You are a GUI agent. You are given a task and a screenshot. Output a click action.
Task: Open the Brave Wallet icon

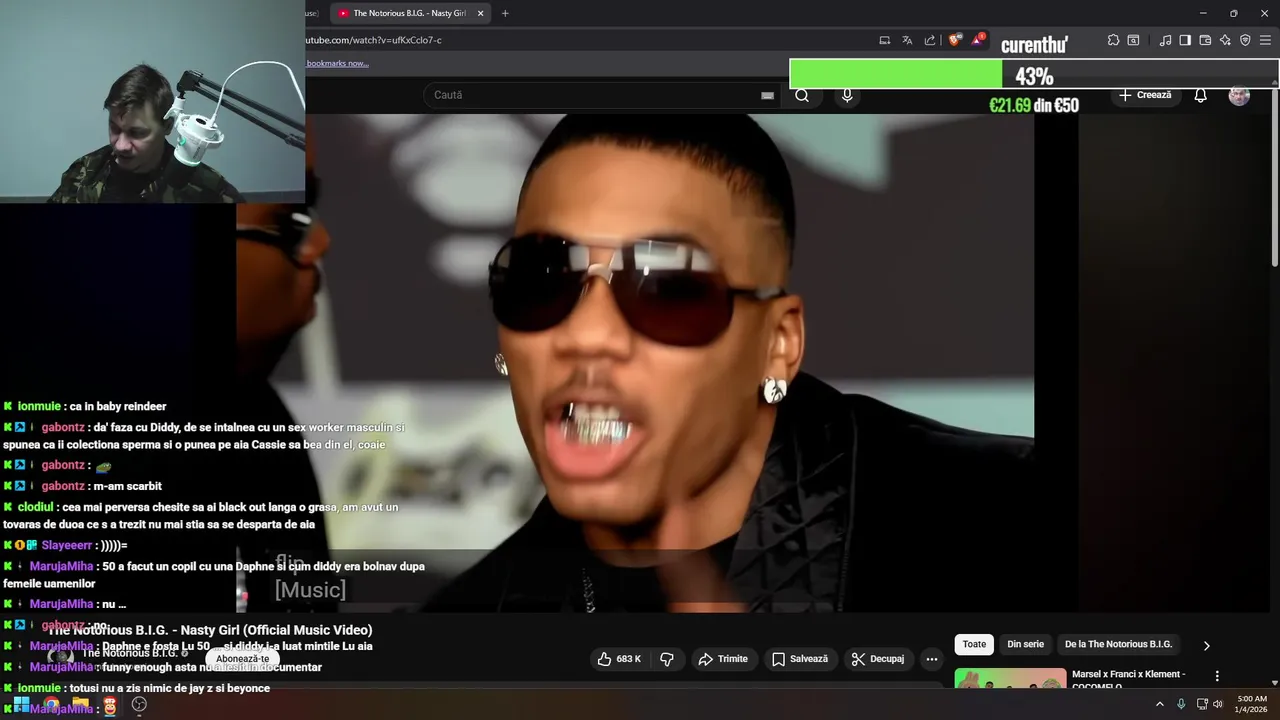(x=1205, y=40)
